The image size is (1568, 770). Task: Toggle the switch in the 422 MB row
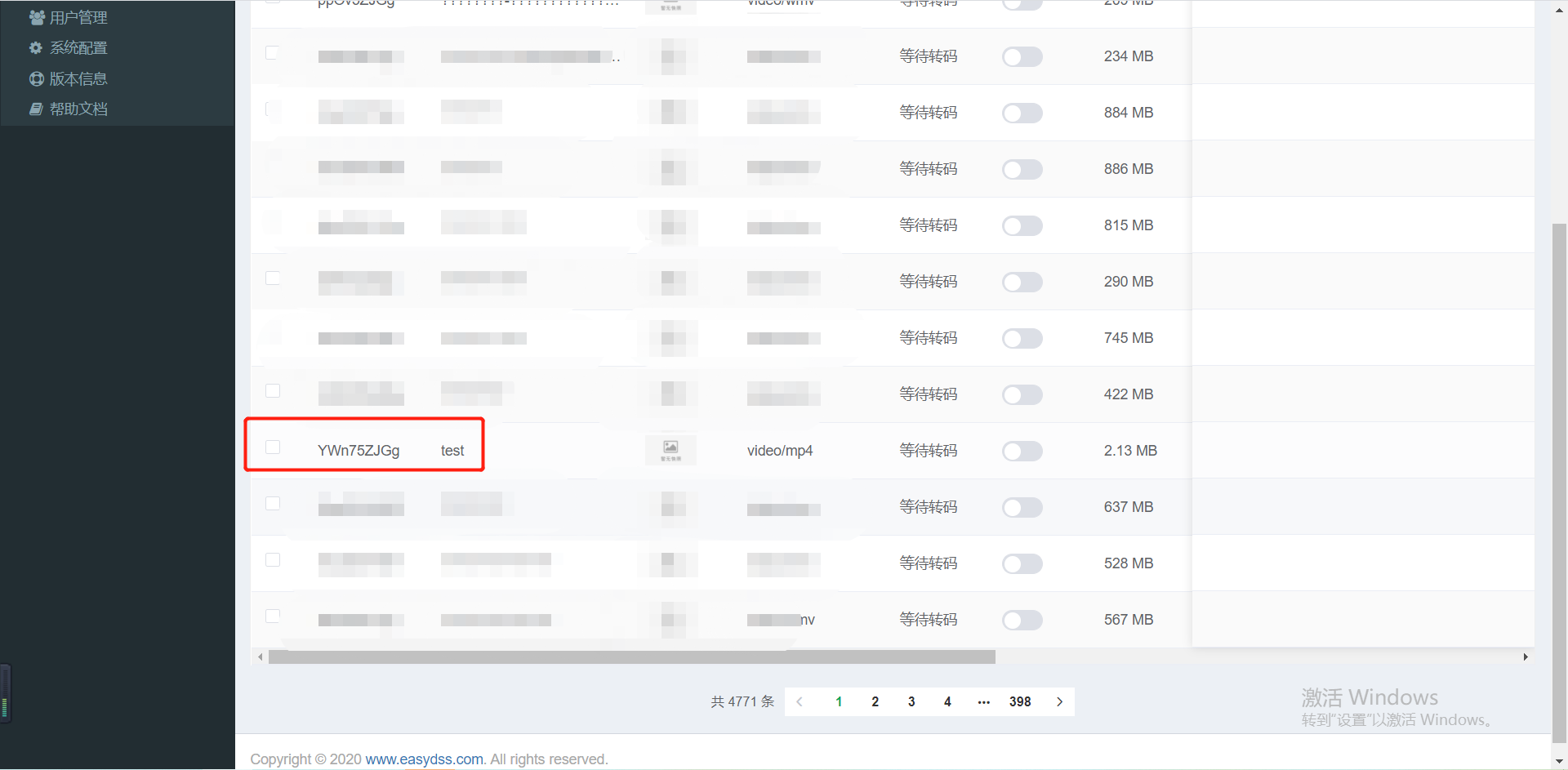[1022, 394]
